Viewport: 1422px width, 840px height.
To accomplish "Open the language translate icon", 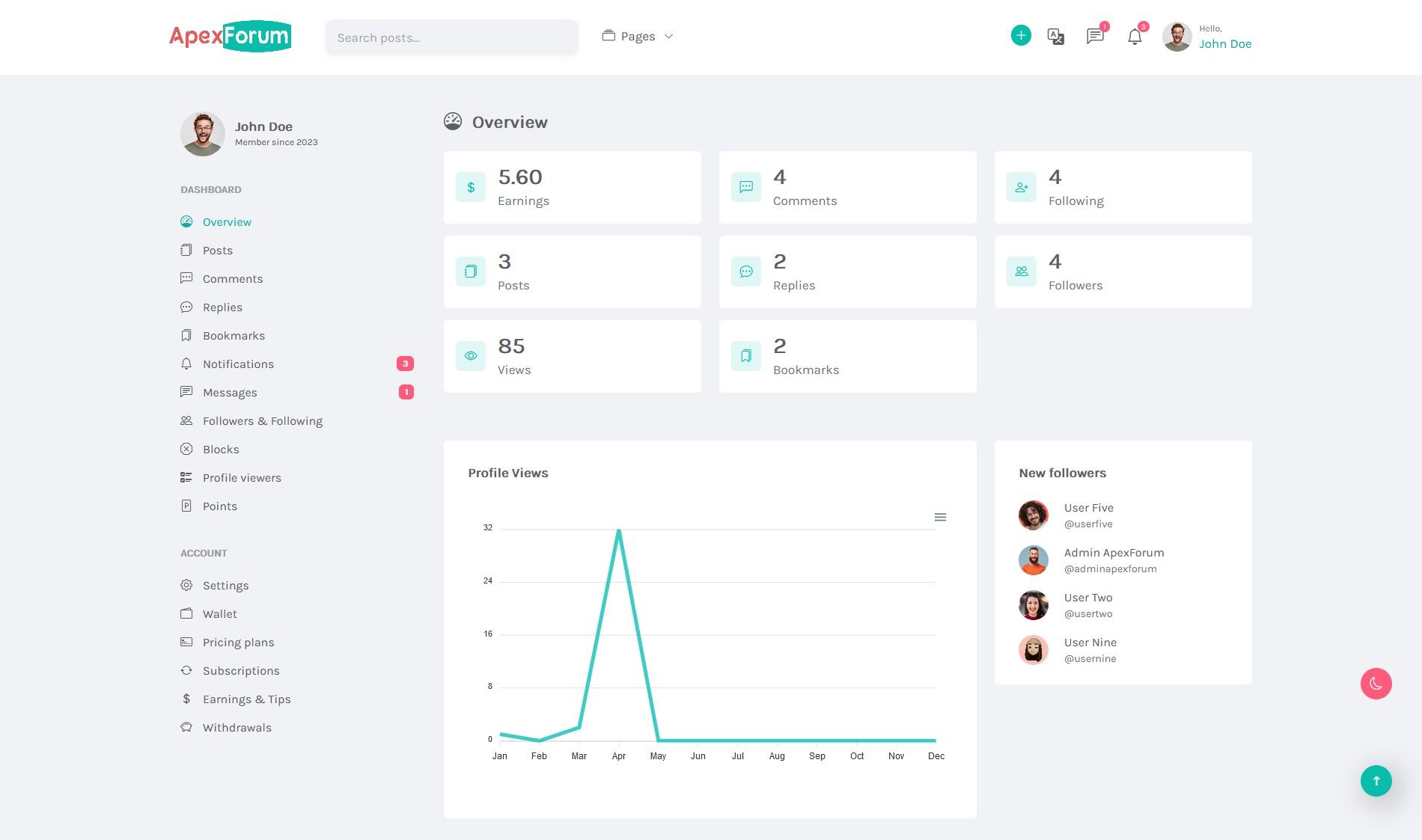I will (x=1056, y=36).
